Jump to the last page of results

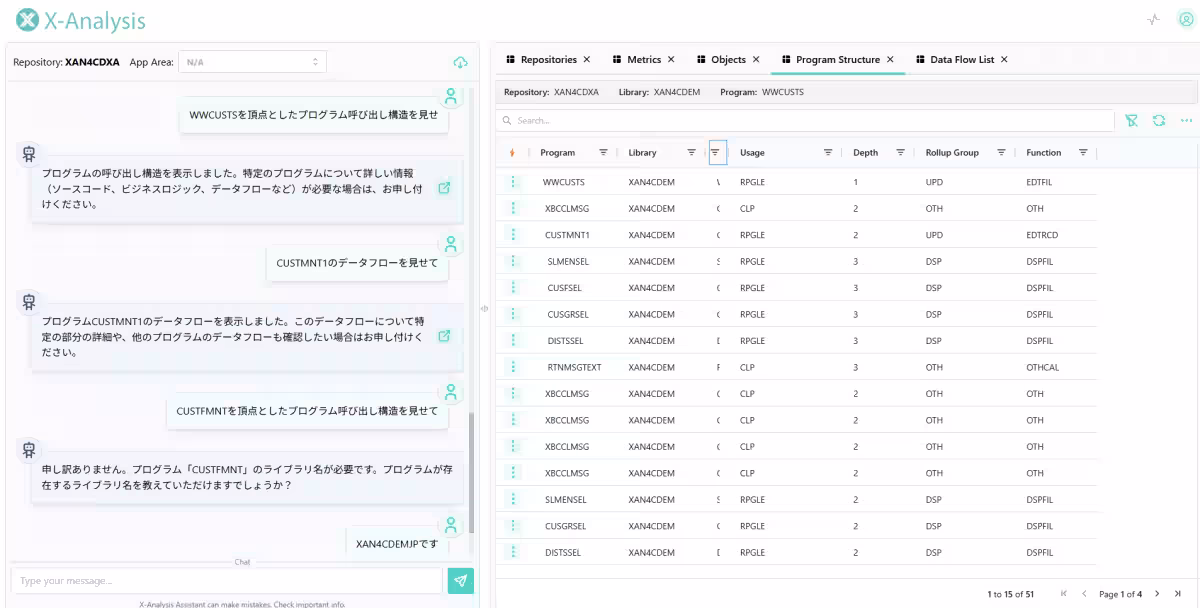tap(1178, 594)
